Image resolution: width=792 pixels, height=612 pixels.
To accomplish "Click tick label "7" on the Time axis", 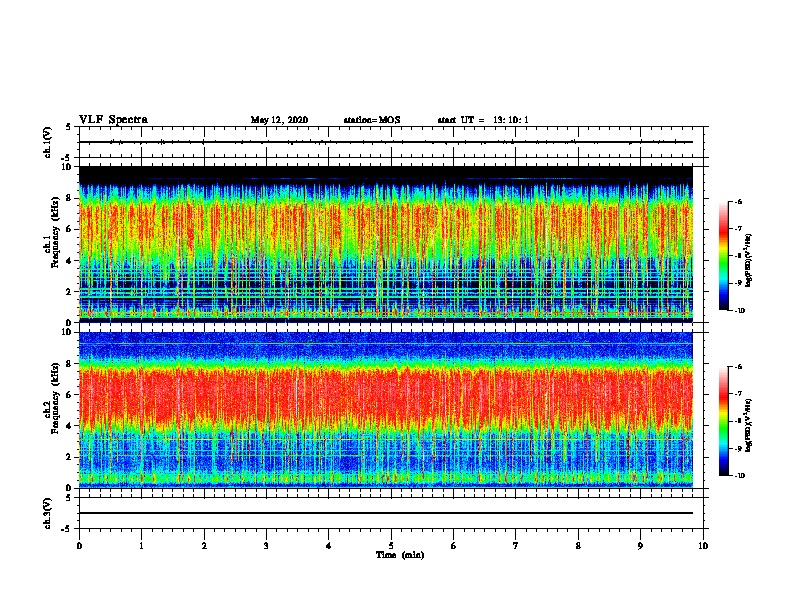I will pyautogui.click(x=516, y=546).
